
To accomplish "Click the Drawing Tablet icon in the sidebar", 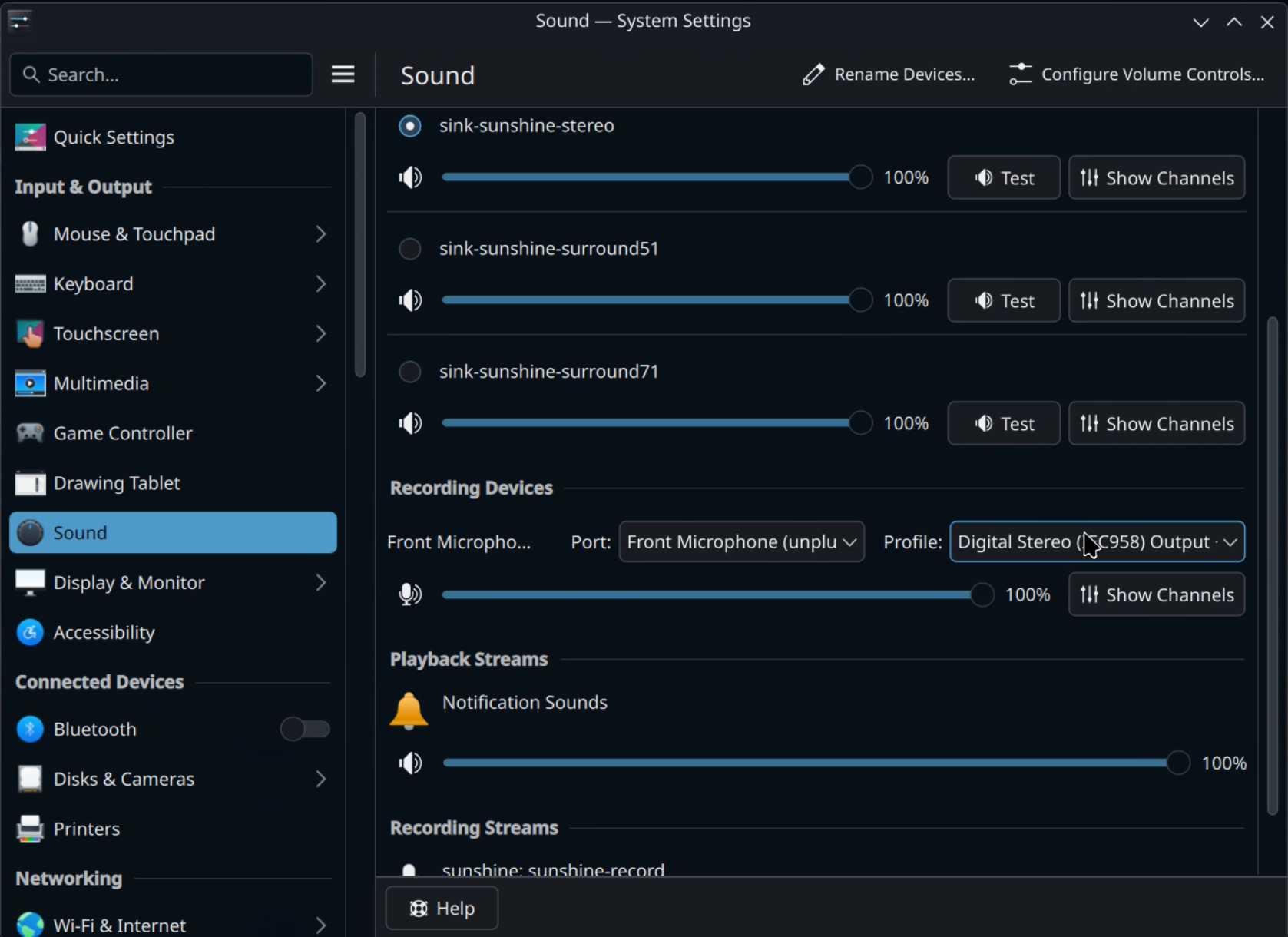I will click(30, 483).
